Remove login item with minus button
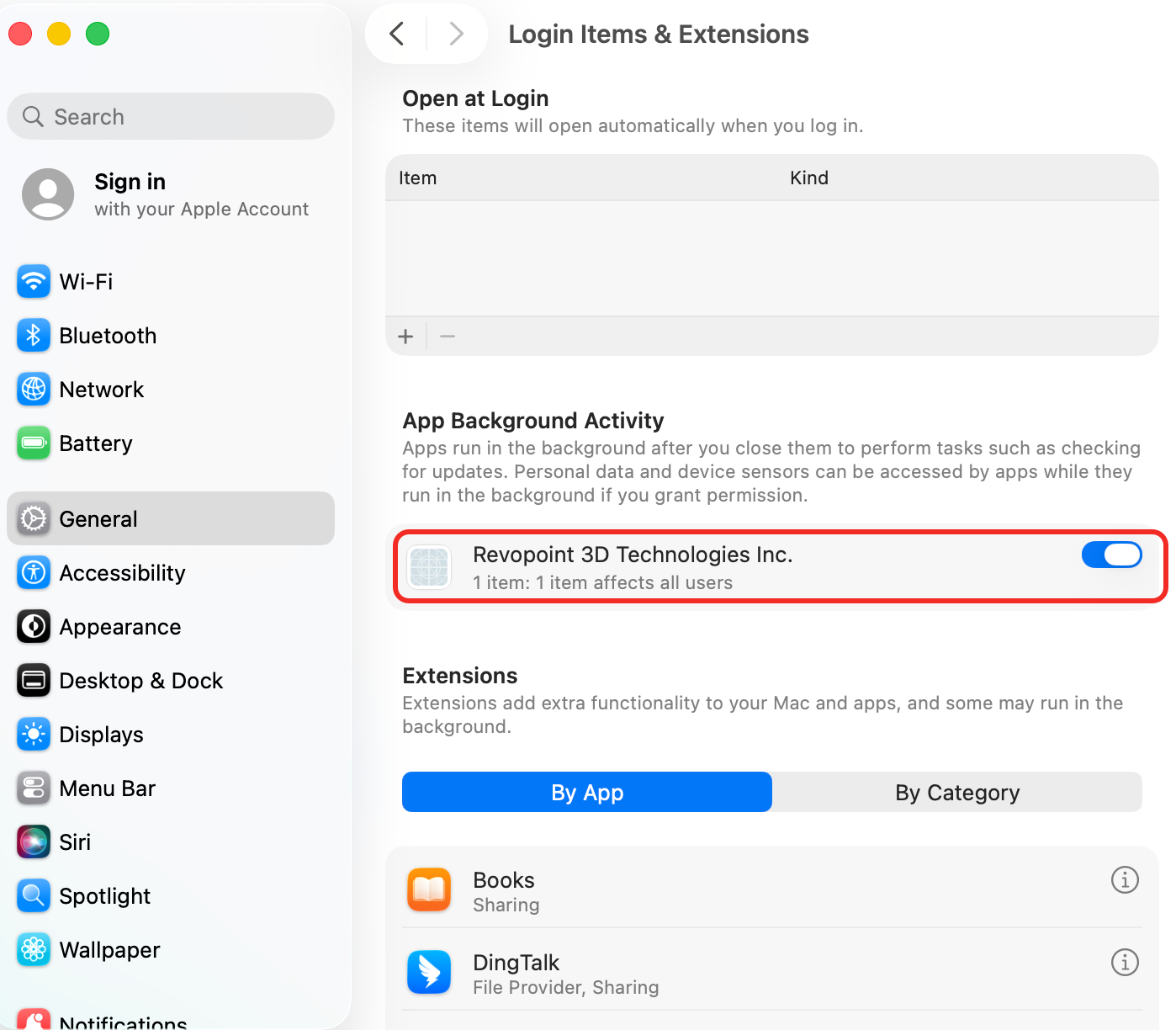 click(448, 337)
